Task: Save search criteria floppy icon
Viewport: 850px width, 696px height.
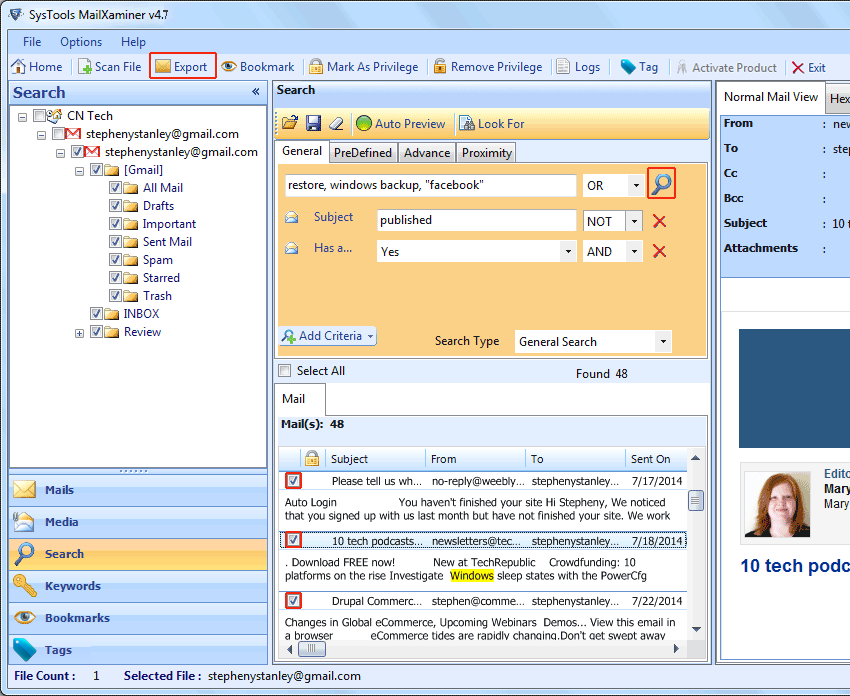Action: pos(313,123)
